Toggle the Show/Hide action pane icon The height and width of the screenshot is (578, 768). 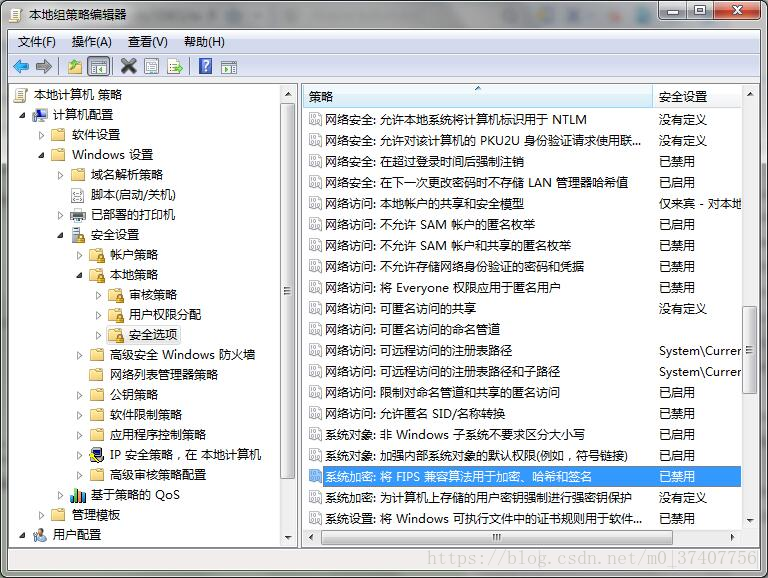229,67
